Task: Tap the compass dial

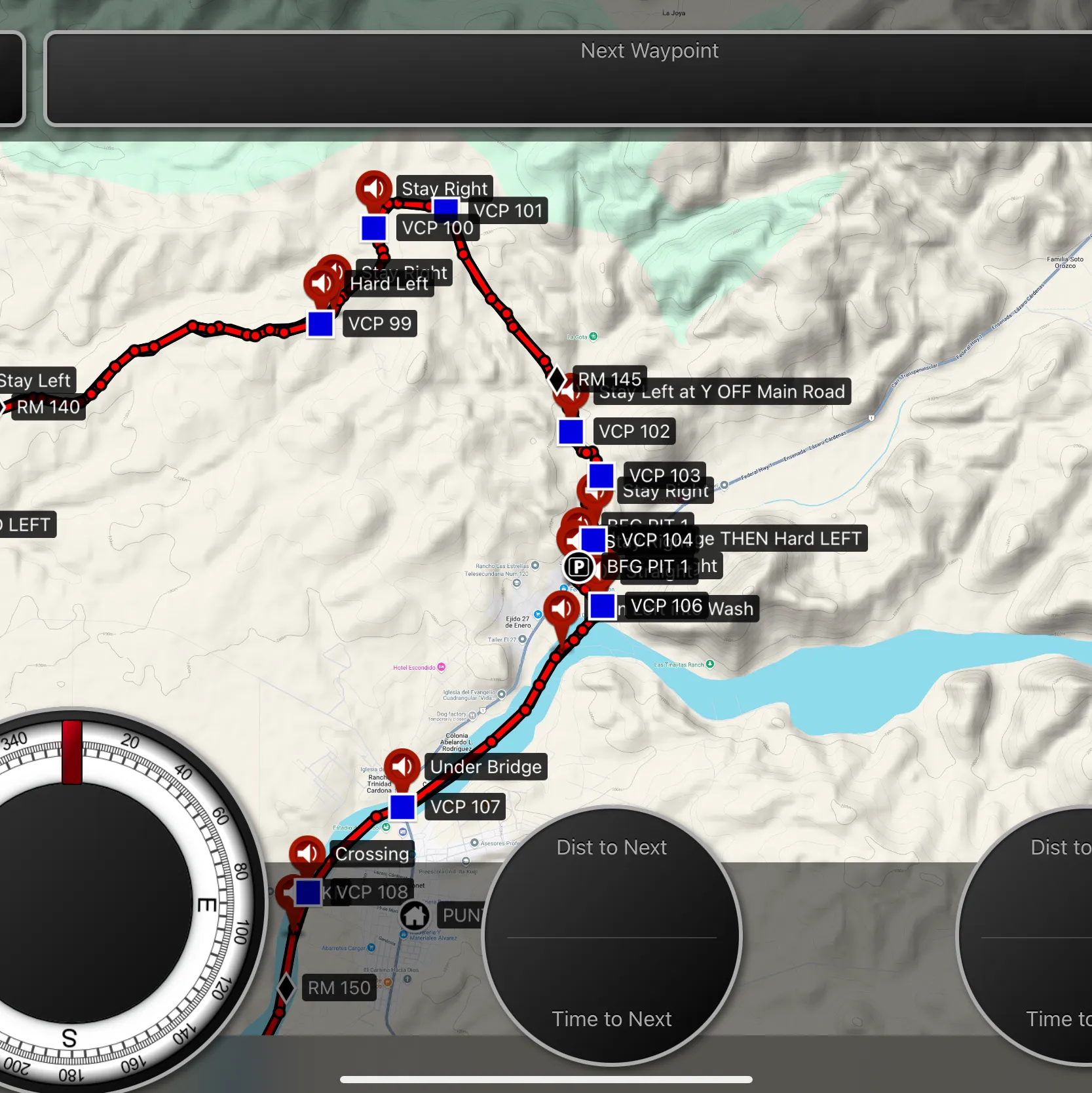Action: (72, 904)
